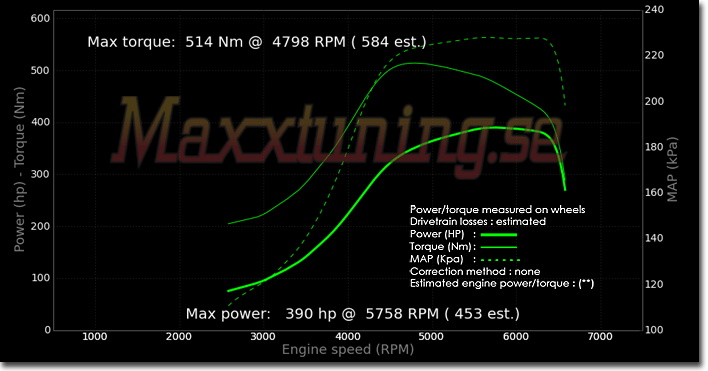Click the 6000 RPM x-axis tick label
The width and height of the screenshot is (708, 371).
click(x=516, y=337)
